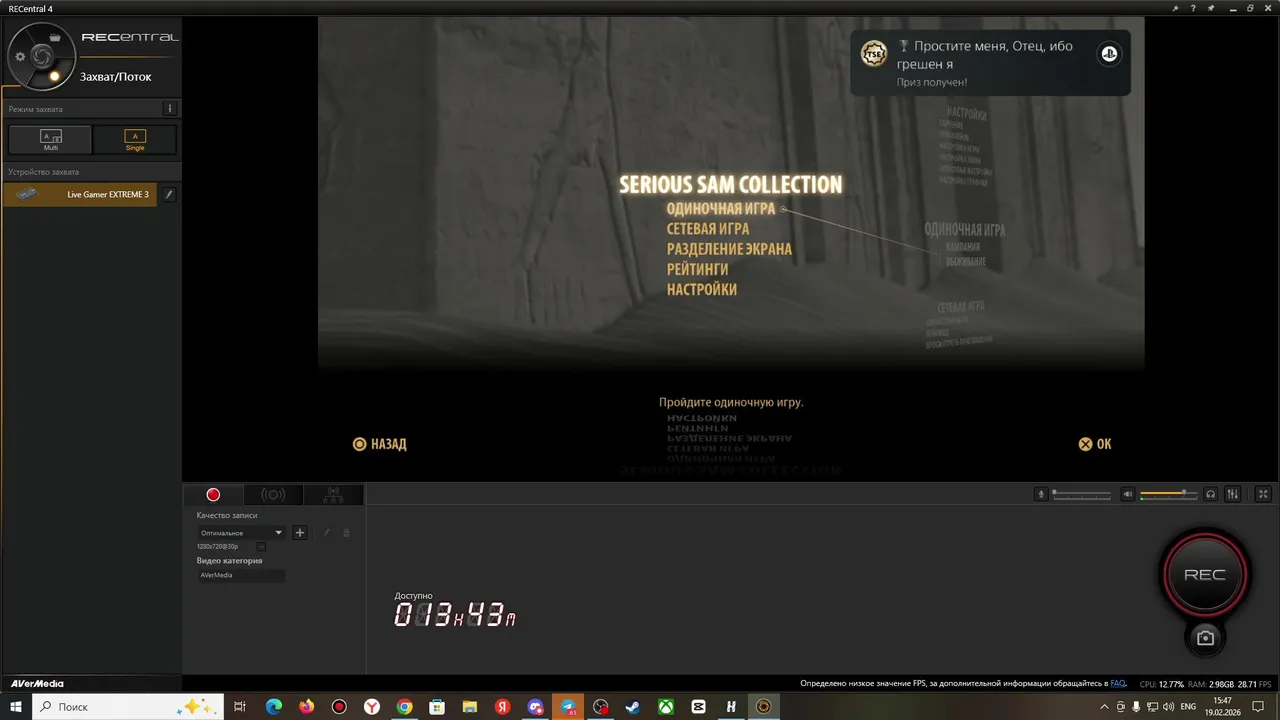Click the AVerMedia video category field
This screenshot has height=720, width=1280.
pos(241,575)
